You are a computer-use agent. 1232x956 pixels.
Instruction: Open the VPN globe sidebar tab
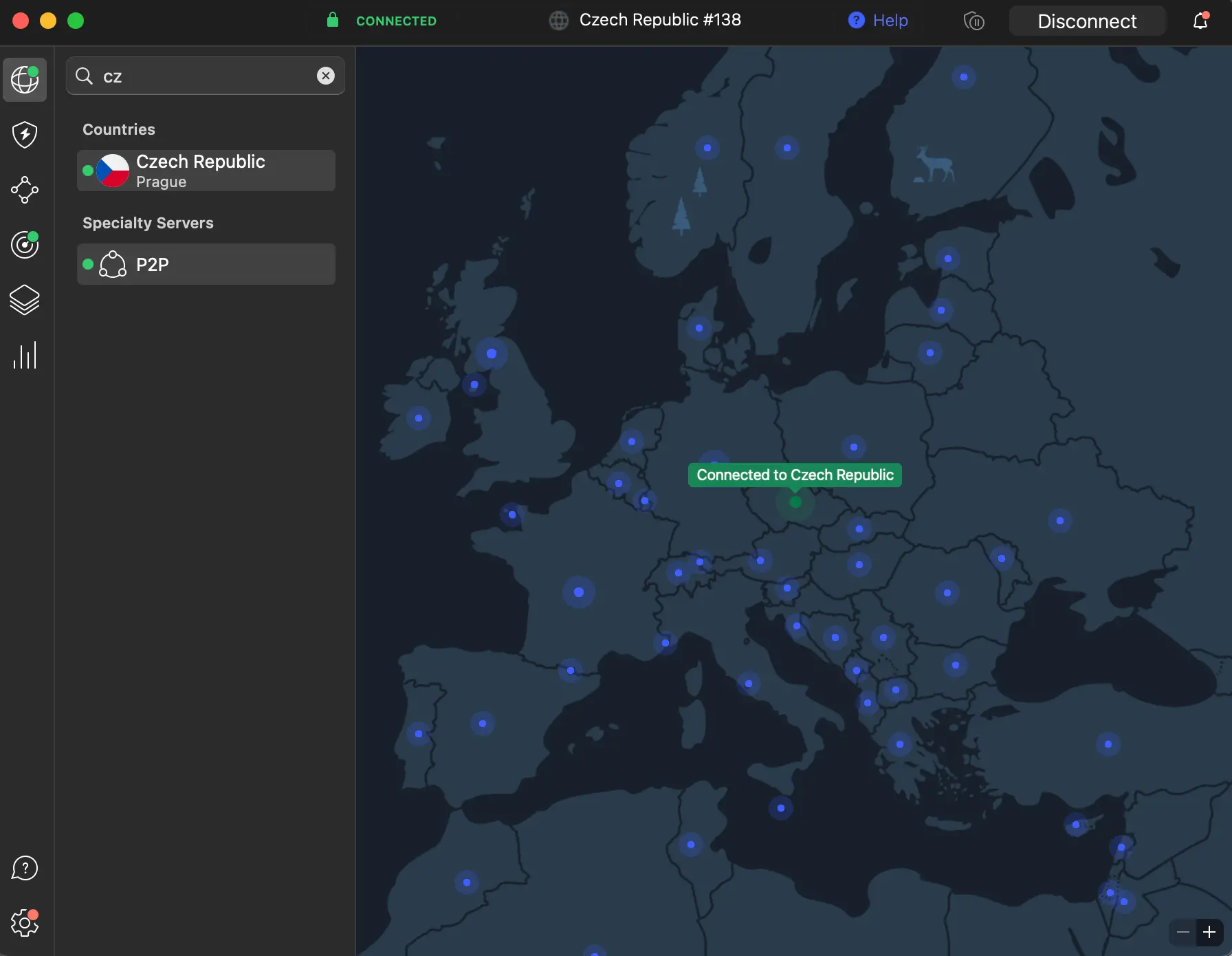click(x=25, y=80)
